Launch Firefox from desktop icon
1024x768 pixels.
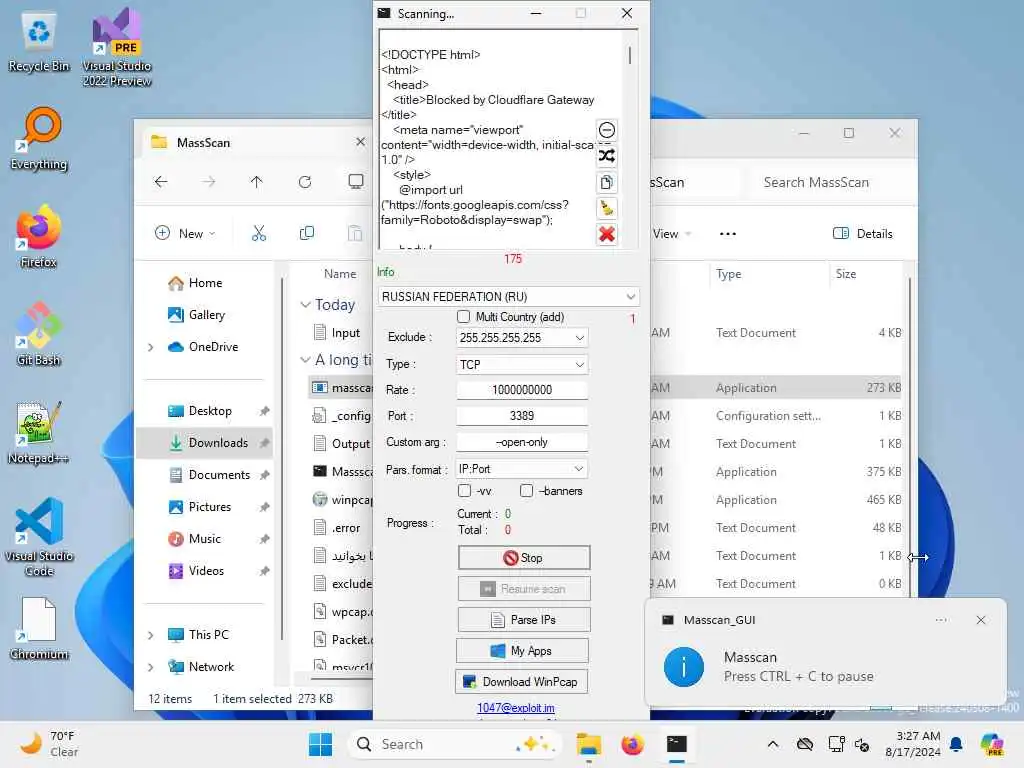click(x=39, y=237)
